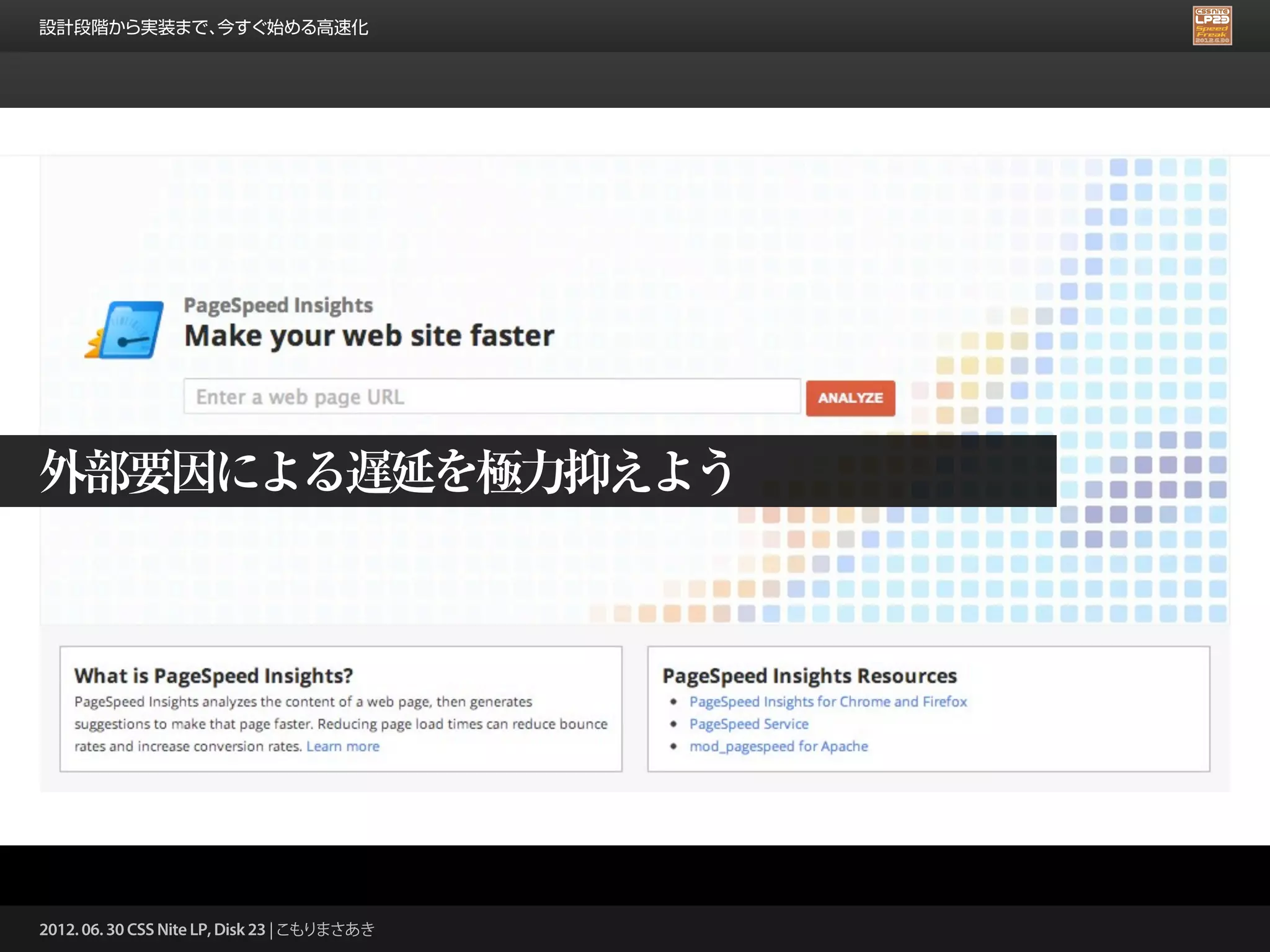Click the PageSpeed Insights speedometer logo icon
The width and height of the screenshot is (1270, 952).
[125, 330]
